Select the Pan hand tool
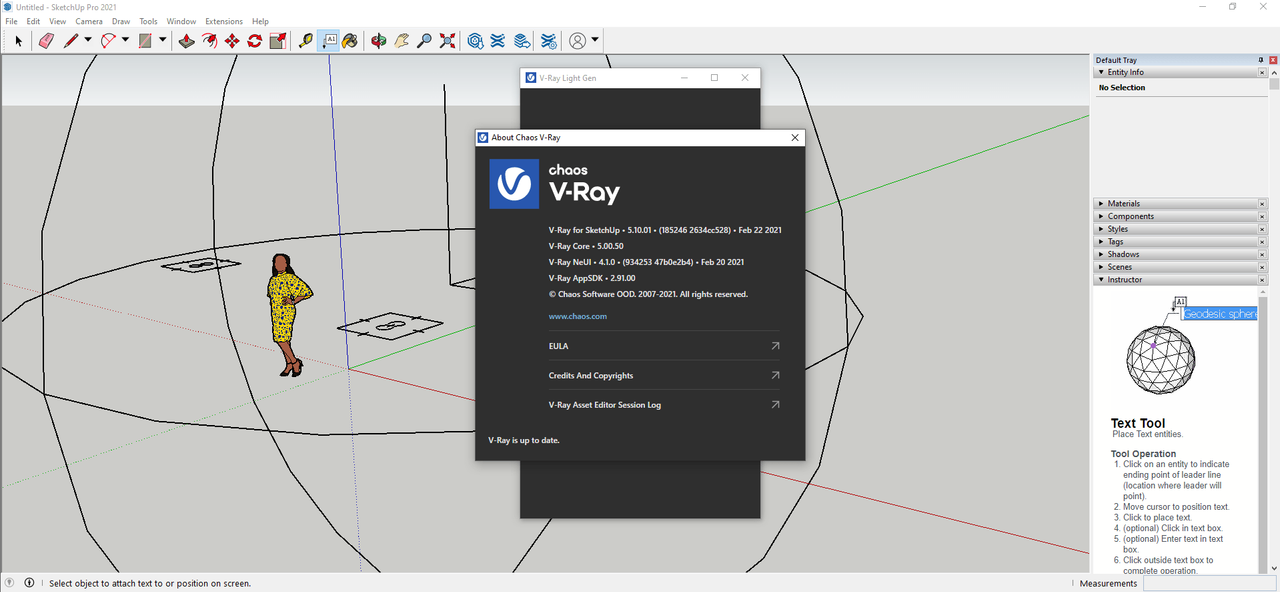Screen dimensions: 1280x592 [x=401, y=41]
